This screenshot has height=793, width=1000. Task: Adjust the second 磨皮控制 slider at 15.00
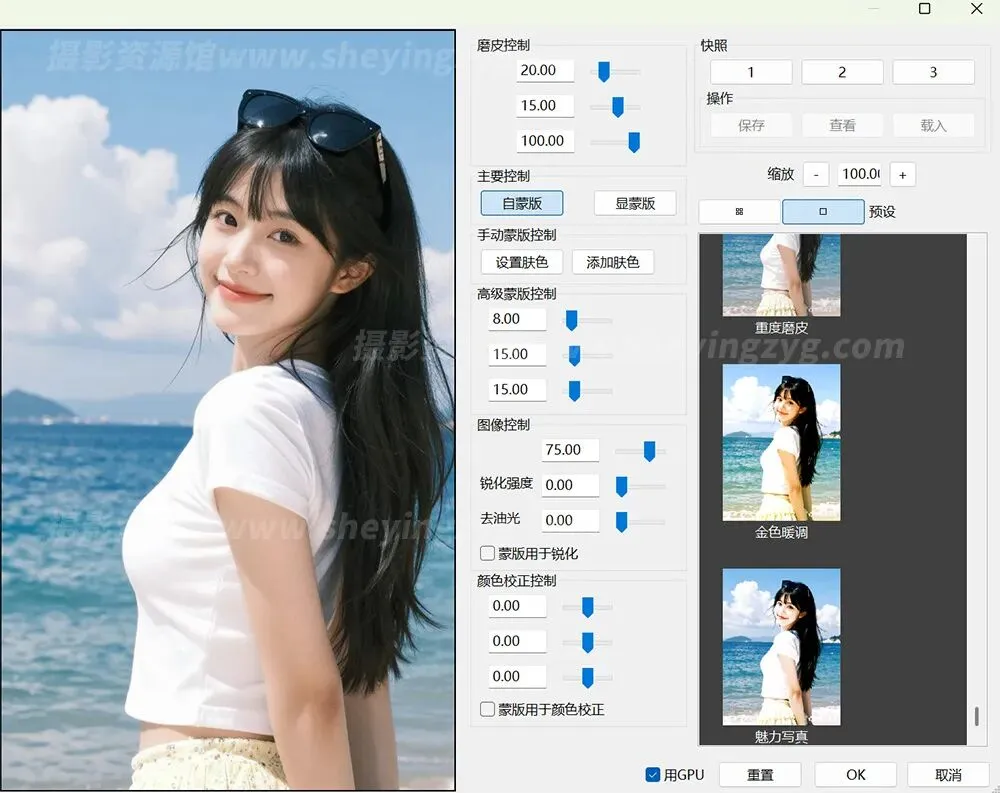[x=617, y=107]
